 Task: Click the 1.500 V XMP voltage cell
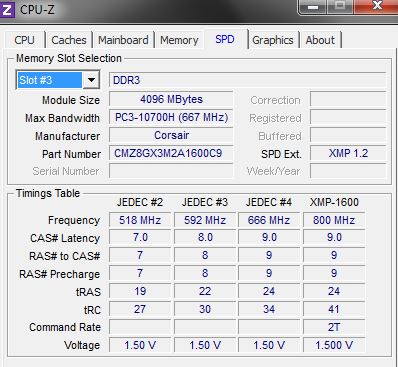tap(334, 345)
